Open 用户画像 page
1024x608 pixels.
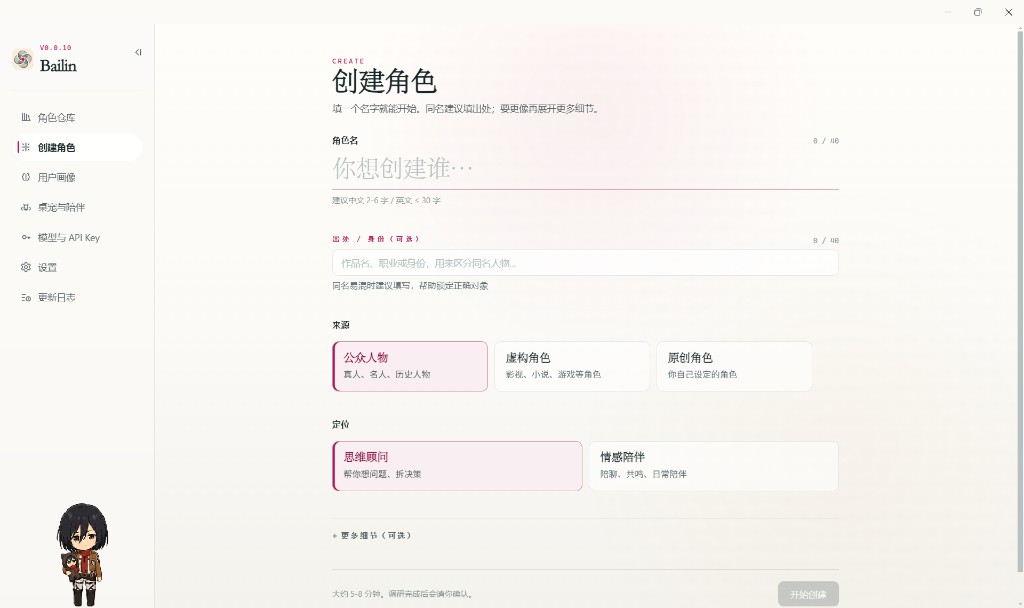point(78,177)
